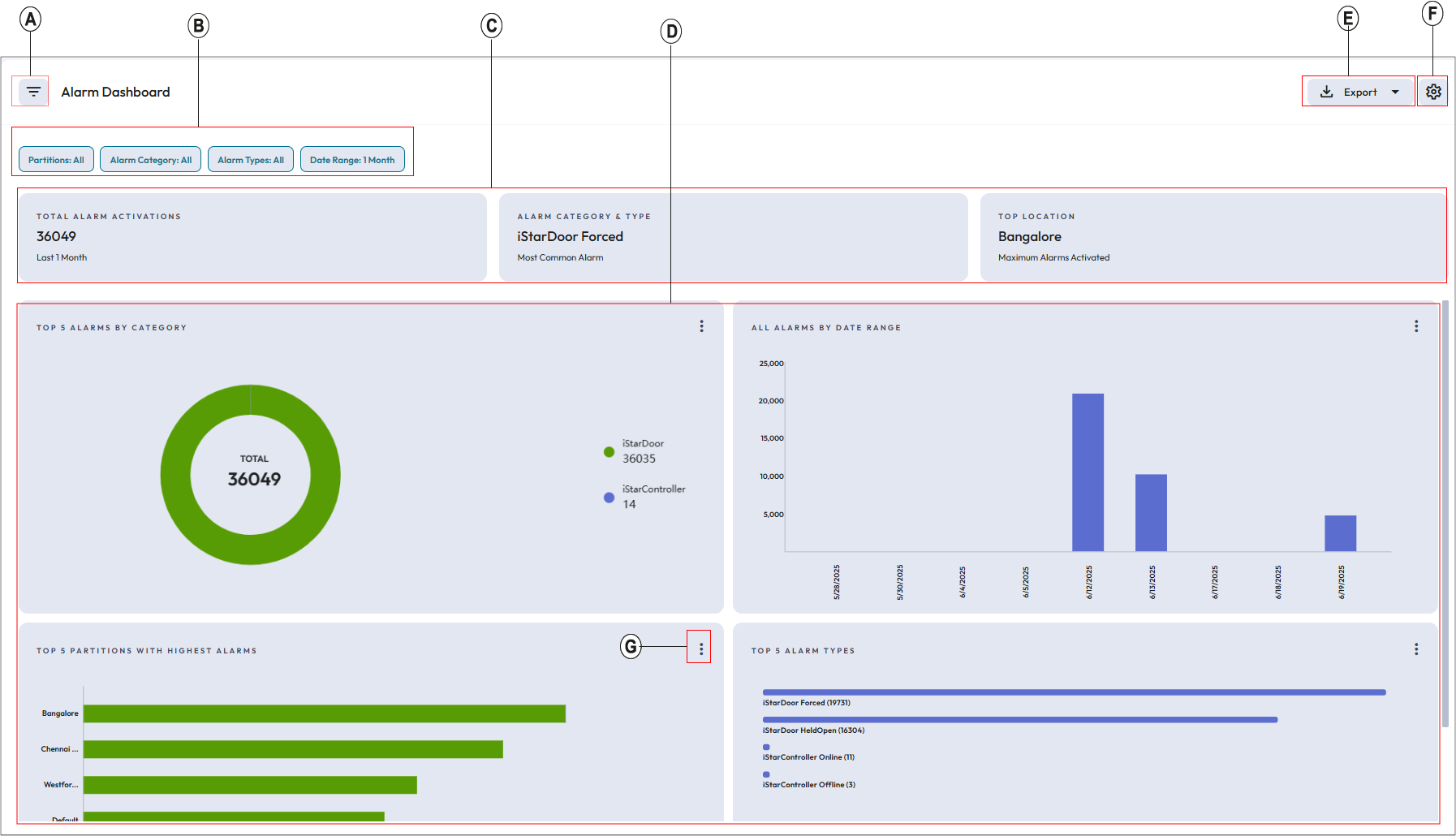This screenshot has height=836, width=1456.
Task: Open Alarm Category: All filter
Action: pos(151,160)
